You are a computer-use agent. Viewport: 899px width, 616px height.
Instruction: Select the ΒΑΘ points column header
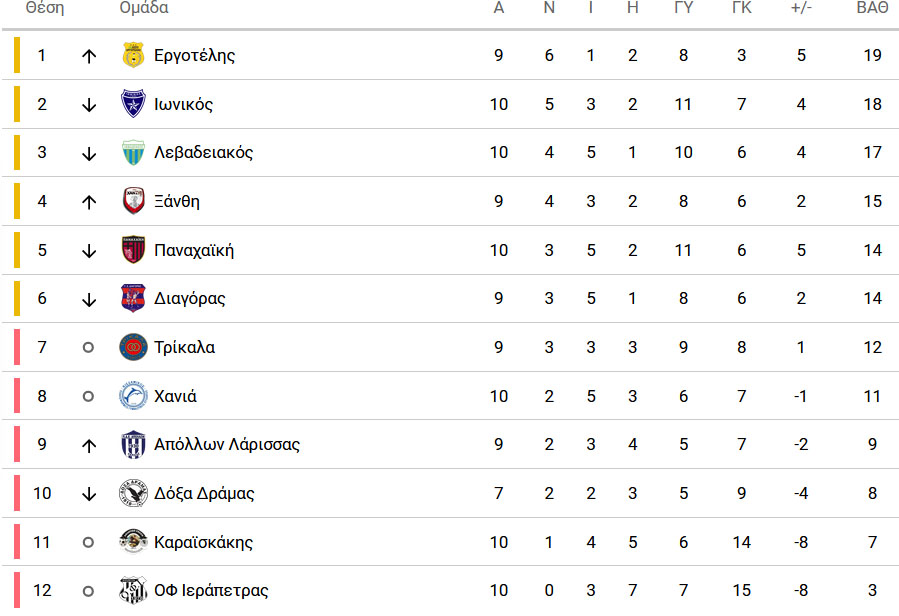[x=872, y=7]
